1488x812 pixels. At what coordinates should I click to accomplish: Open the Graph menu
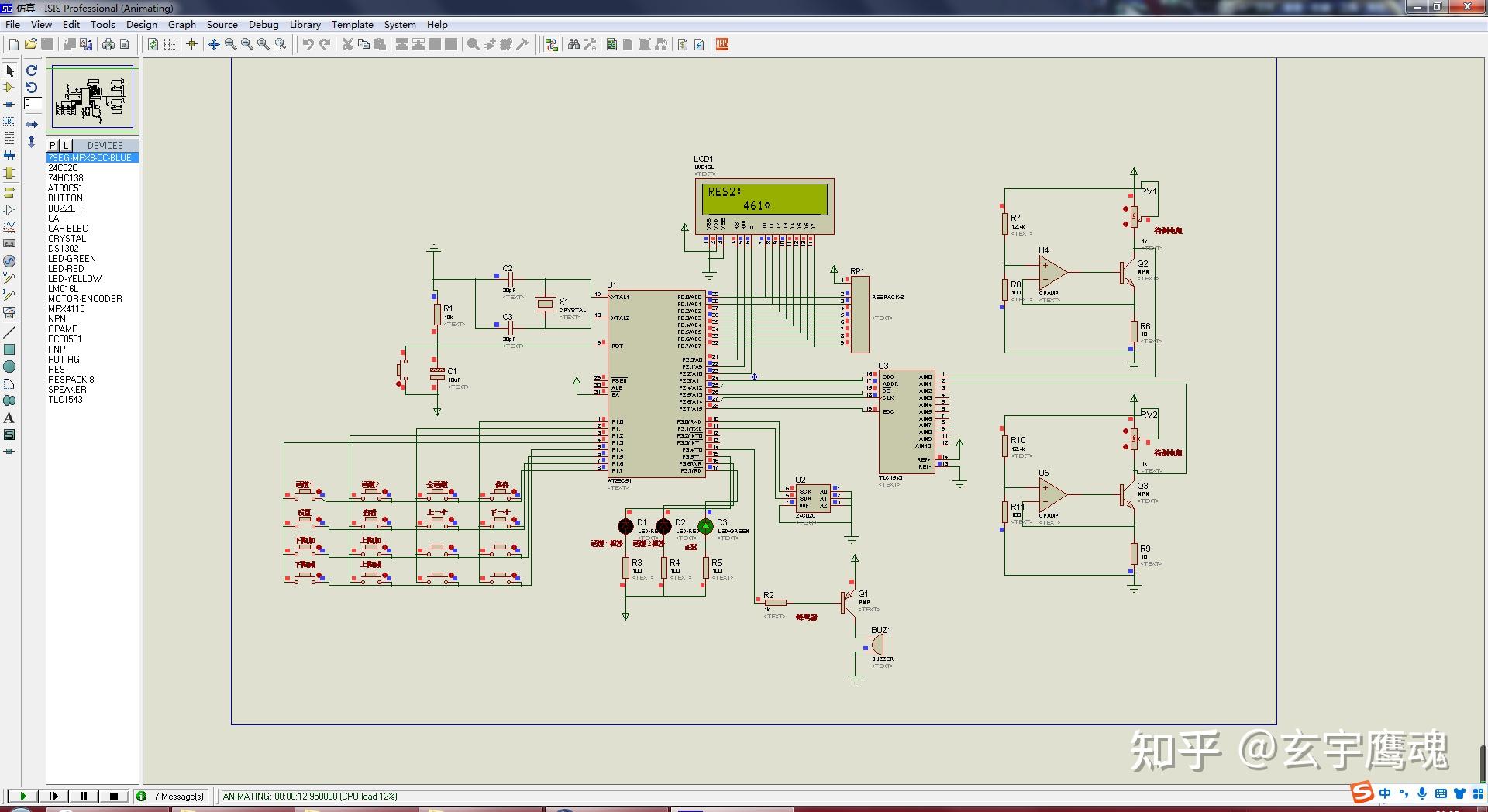(182, 24)
